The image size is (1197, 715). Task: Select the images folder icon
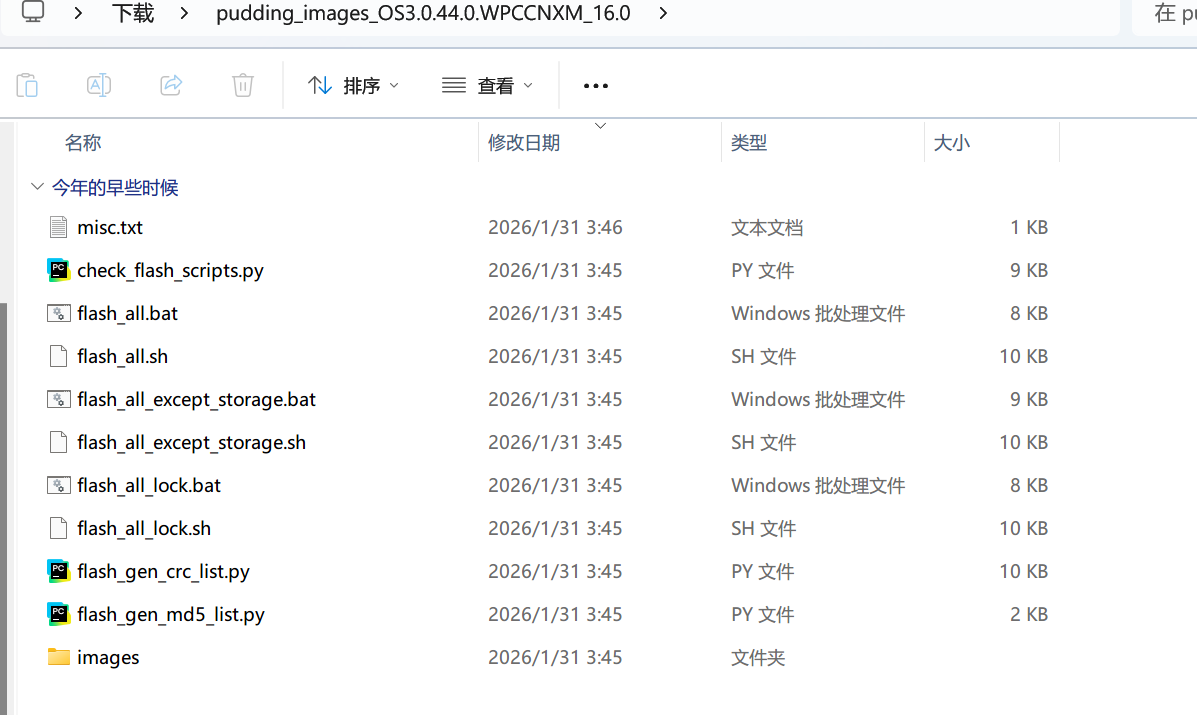pos(59,657)
